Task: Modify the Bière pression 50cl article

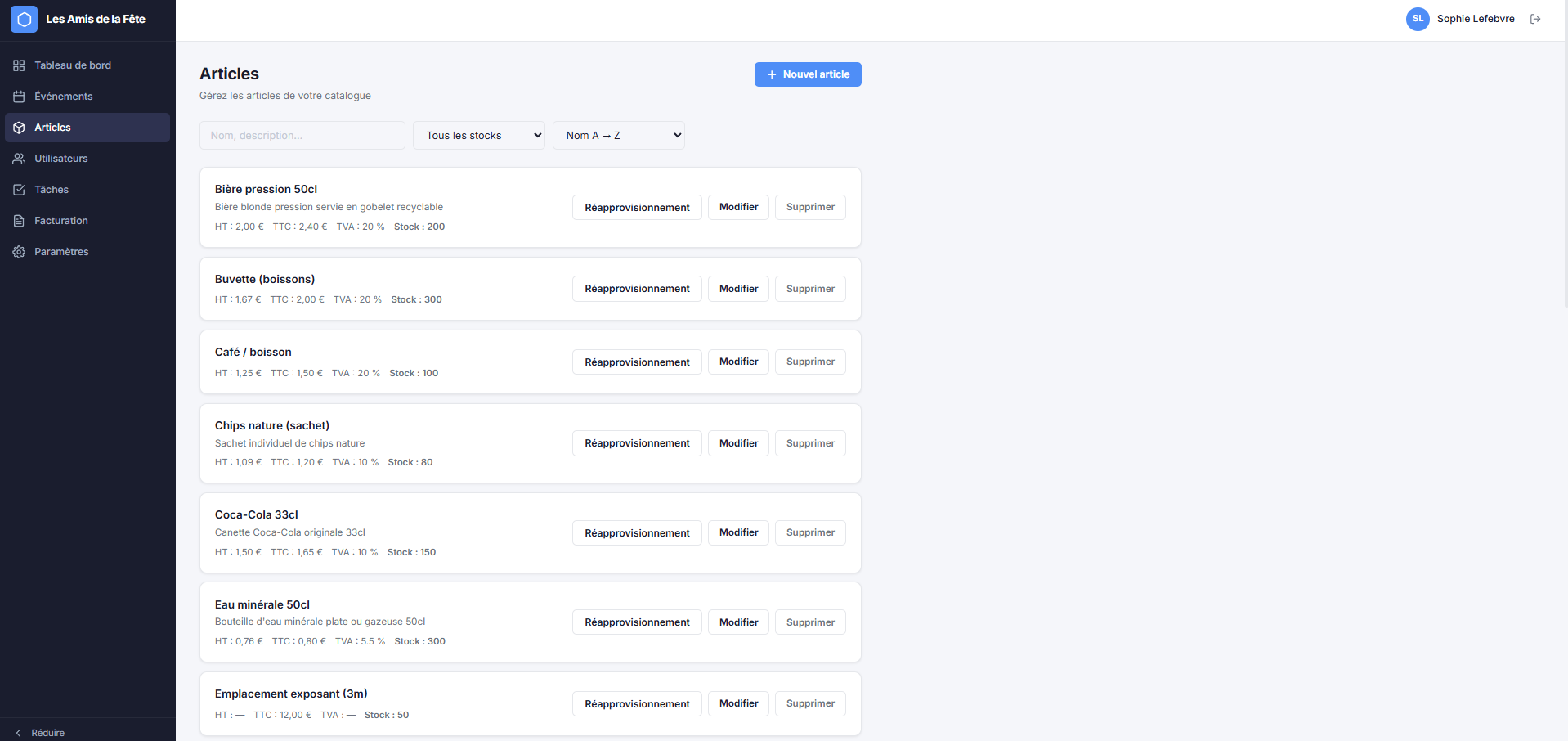Action: pos(738,208)
